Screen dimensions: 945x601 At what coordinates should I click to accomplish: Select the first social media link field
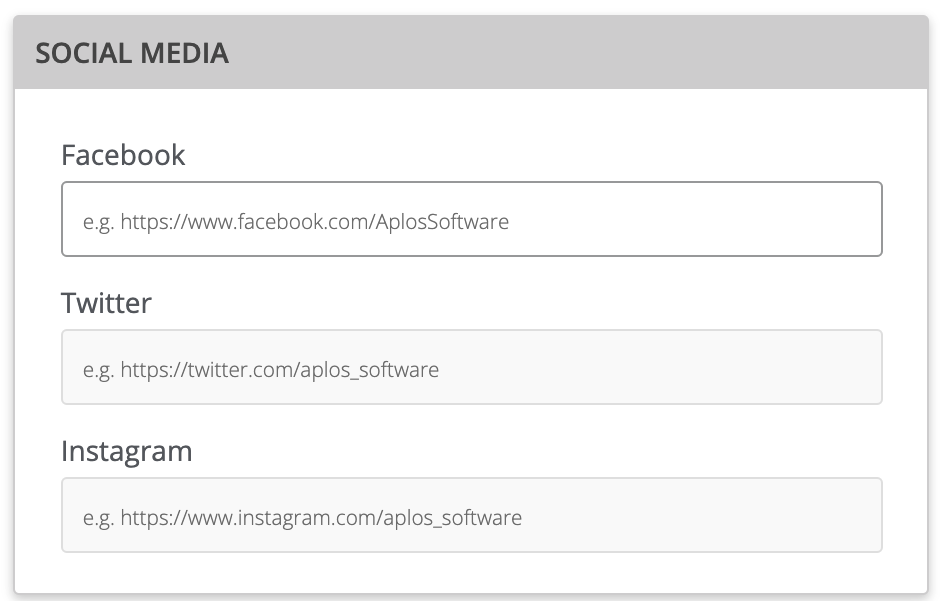(471, 219)
